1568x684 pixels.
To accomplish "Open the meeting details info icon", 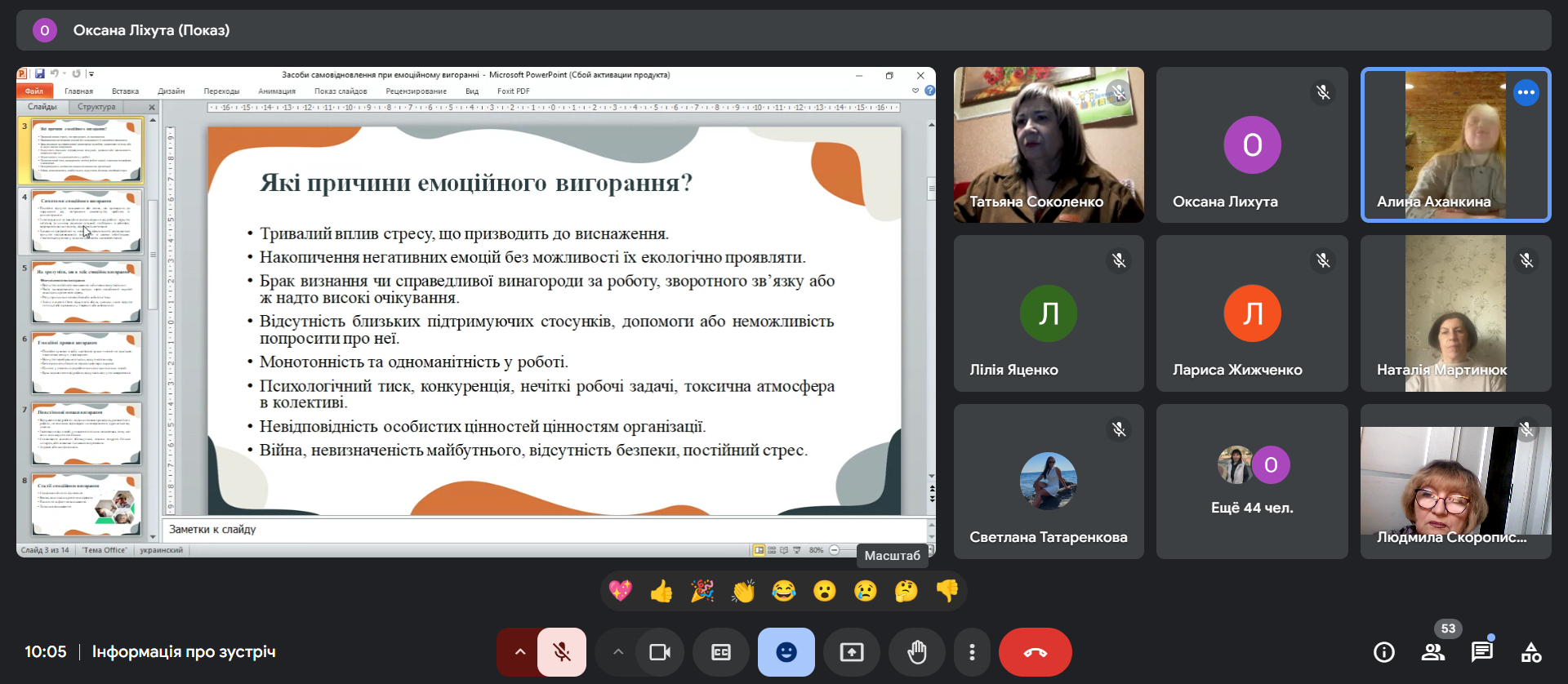I will (x=1383, y=652).
